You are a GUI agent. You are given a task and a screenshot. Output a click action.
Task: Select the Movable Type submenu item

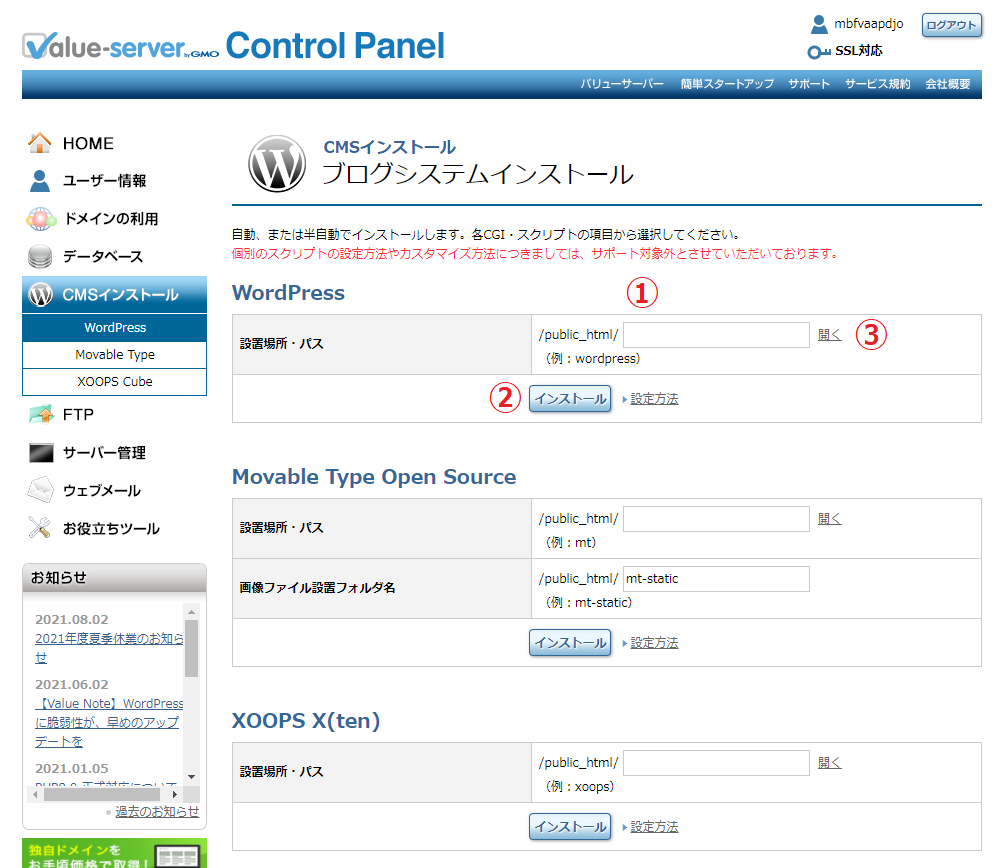tap(114, 354)
